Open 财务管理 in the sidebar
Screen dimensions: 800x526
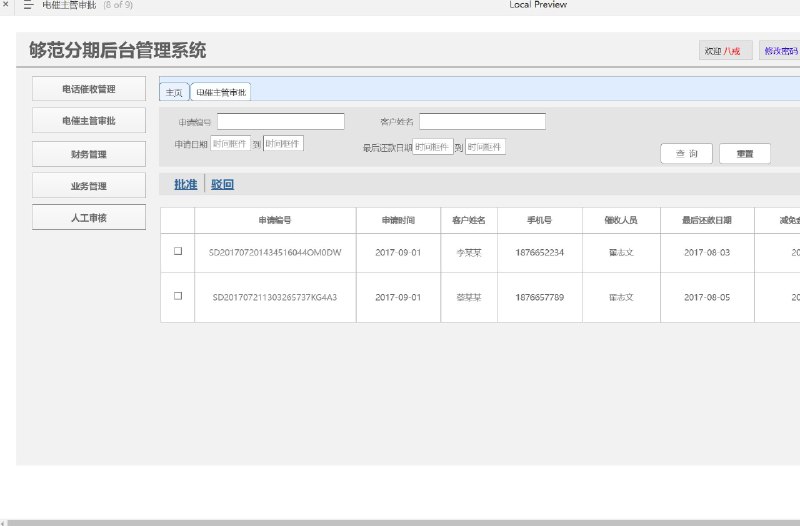(89, 154)
